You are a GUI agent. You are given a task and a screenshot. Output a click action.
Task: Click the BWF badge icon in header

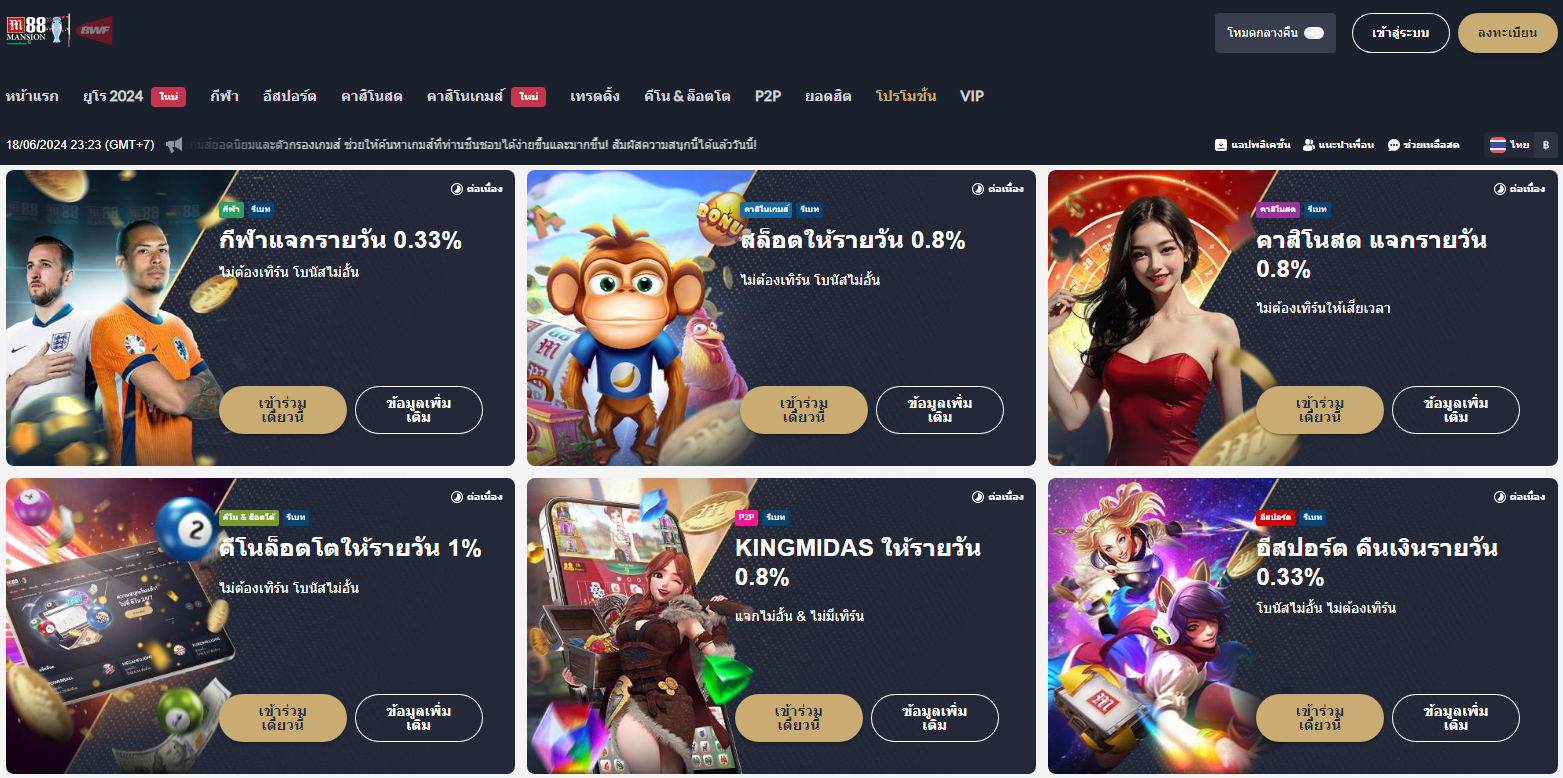pyautogui.click(x=95, y=30)
